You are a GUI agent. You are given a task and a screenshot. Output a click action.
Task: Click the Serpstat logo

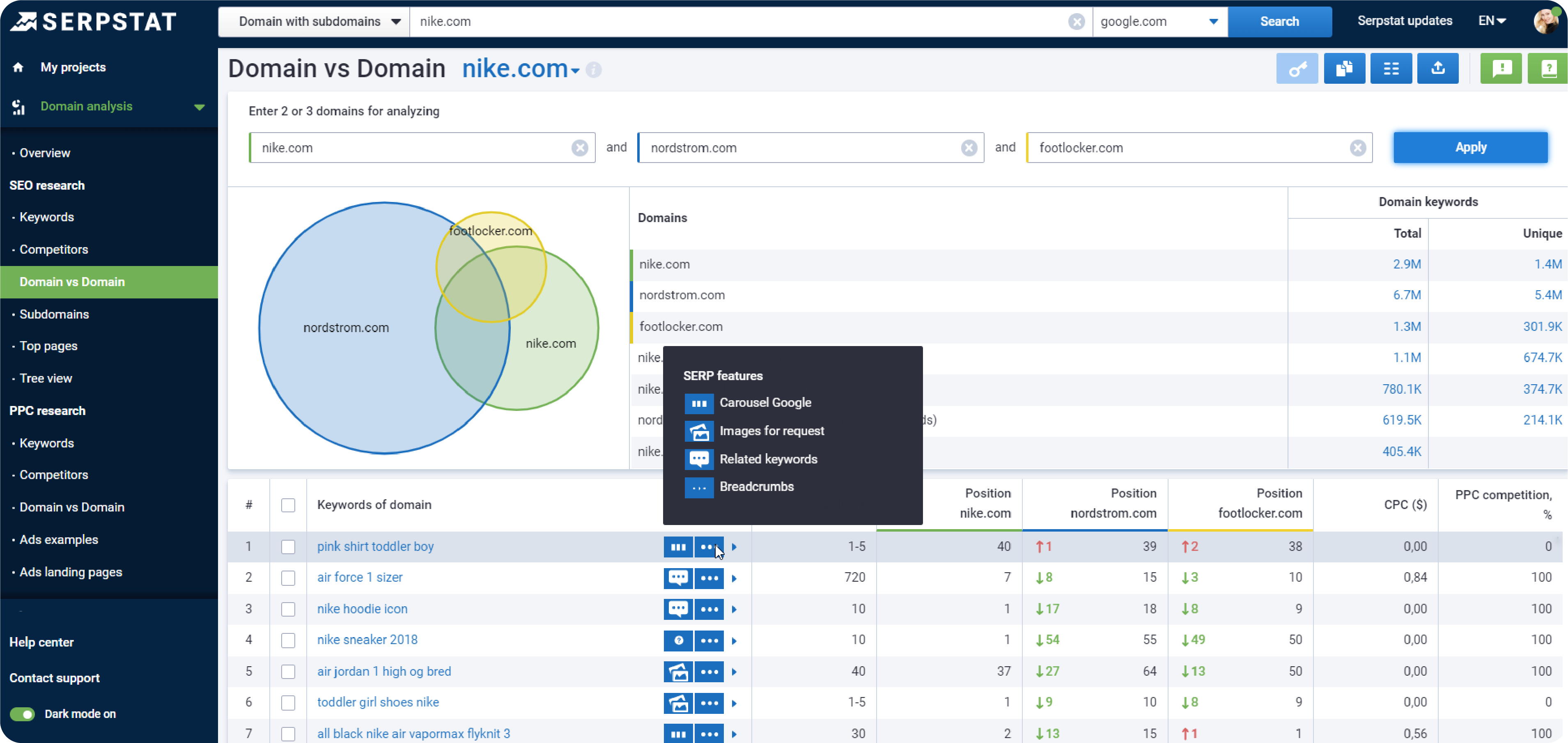(94, 21)
